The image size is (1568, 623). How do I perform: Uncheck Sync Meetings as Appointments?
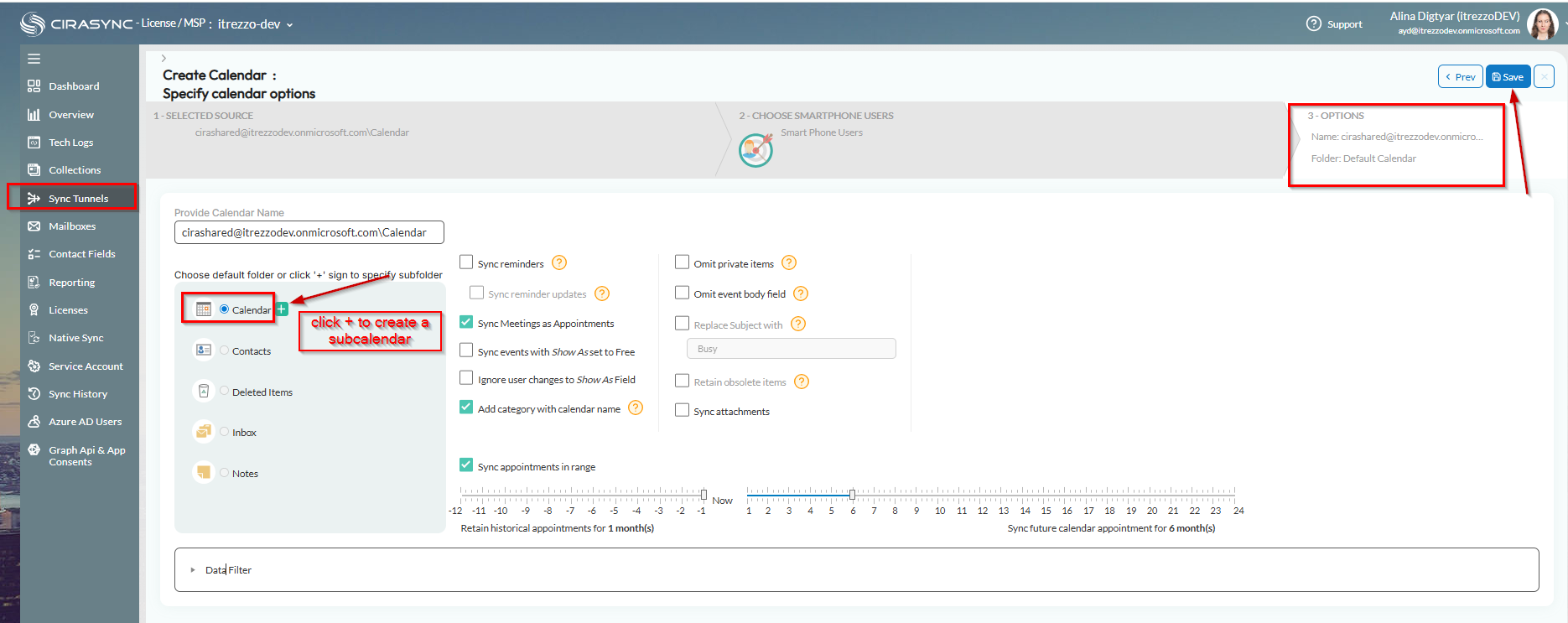(466, 322)
